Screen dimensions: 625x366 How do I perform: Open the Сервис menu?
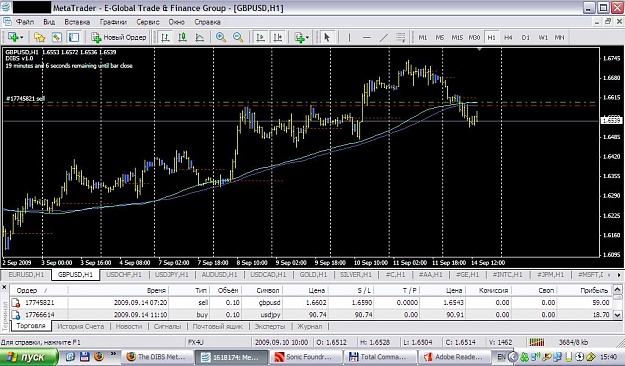coord(148,22)
